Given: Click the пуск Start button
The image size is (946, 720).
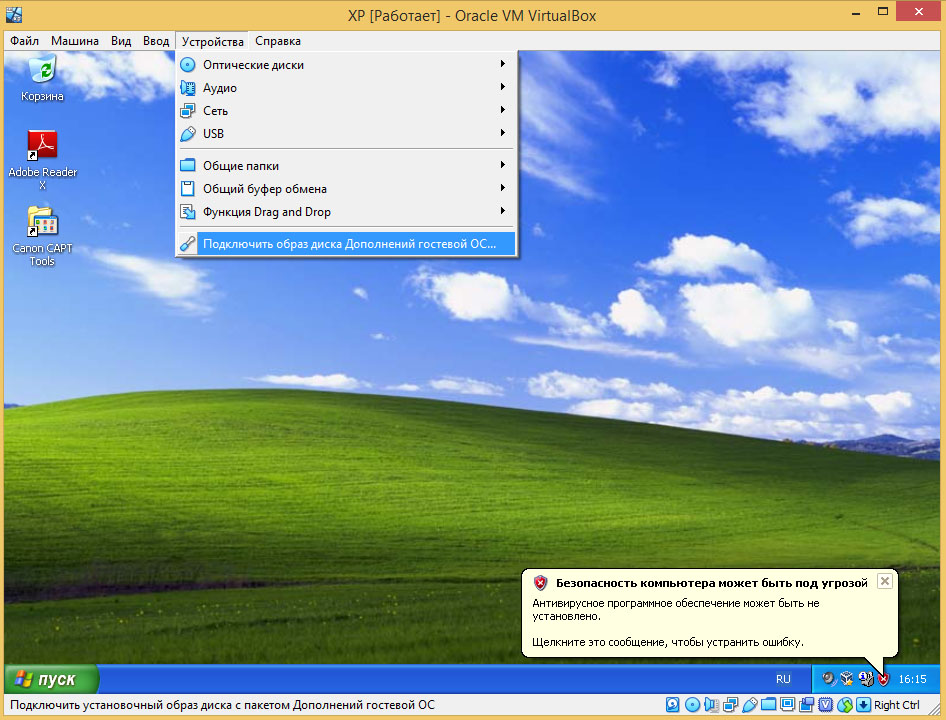Looking at the screenshot, I should [52, 679].
